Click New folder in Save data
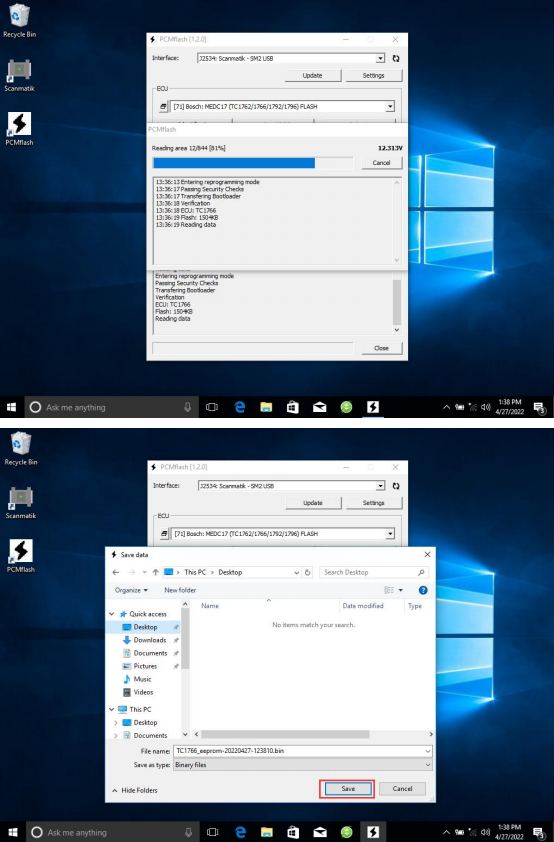554x842 pixels. point(180,590)
